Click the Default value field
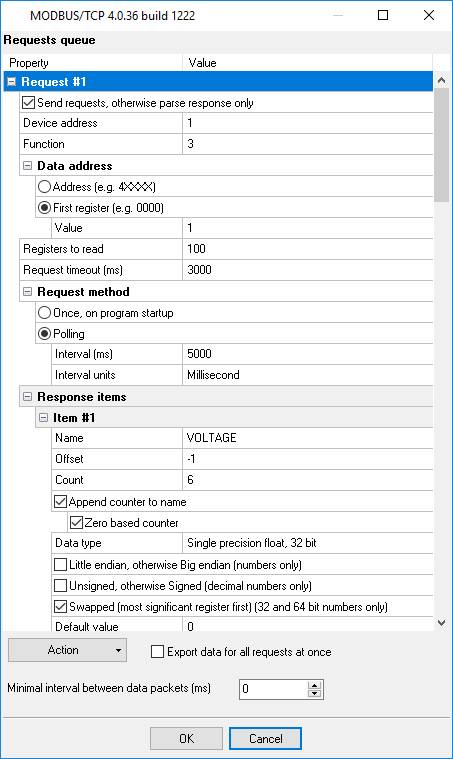This screenshot has width=453, height=759. pyautogui.click(x=308, y=625)
